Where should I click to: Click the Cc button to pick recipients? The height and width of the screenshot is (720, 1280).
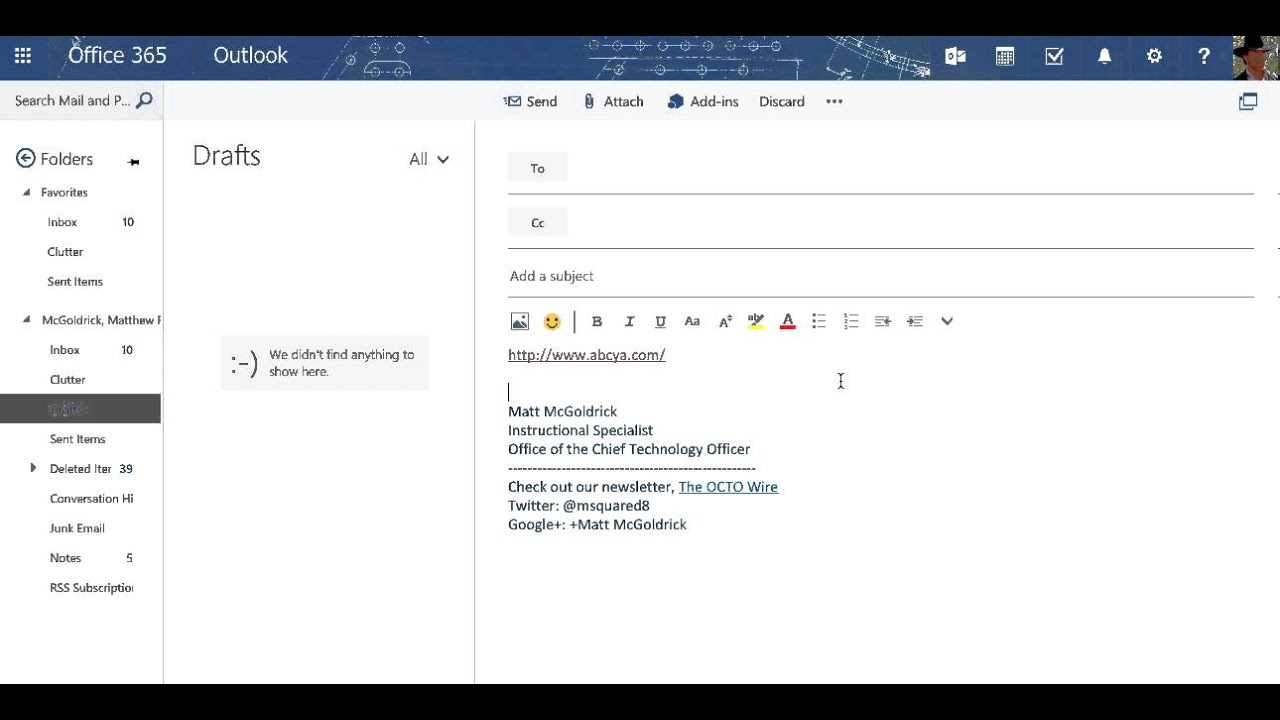click(x=538, y=223)
